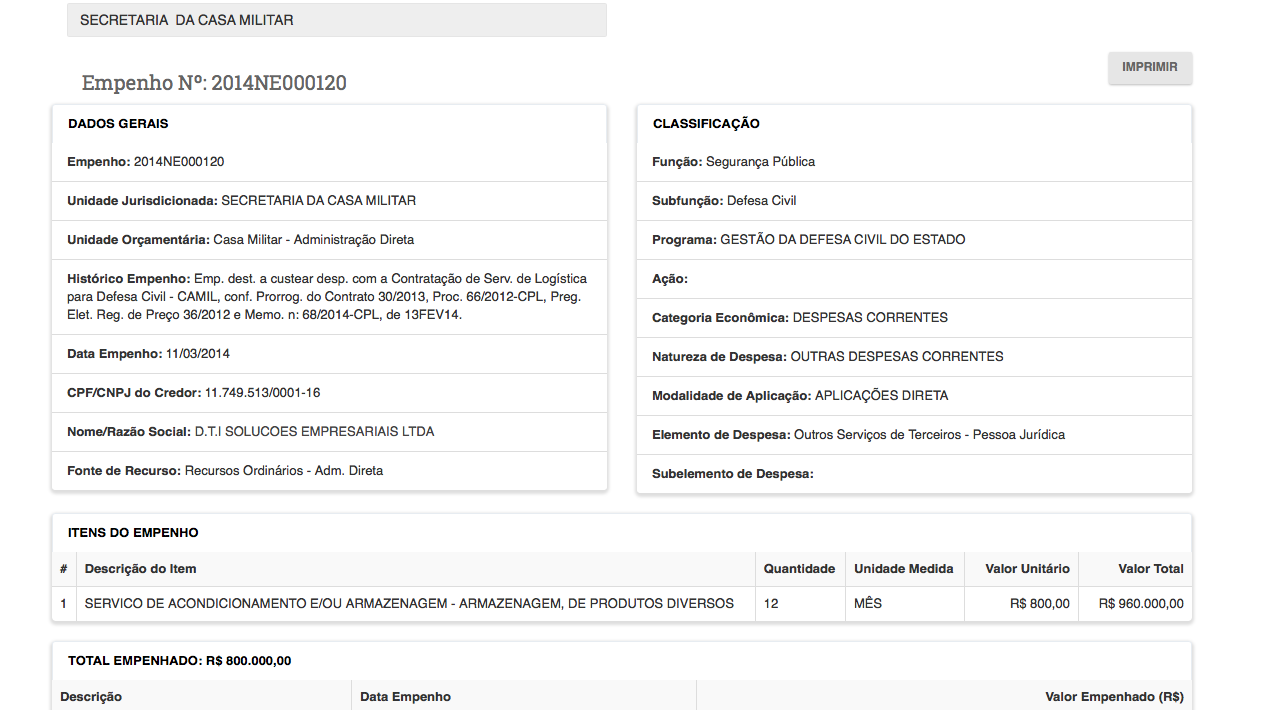1262x710 pixels.
Task: Select TOTAL EMPENHADO: R$ 800.000,00 title
Action: point(179,661)
